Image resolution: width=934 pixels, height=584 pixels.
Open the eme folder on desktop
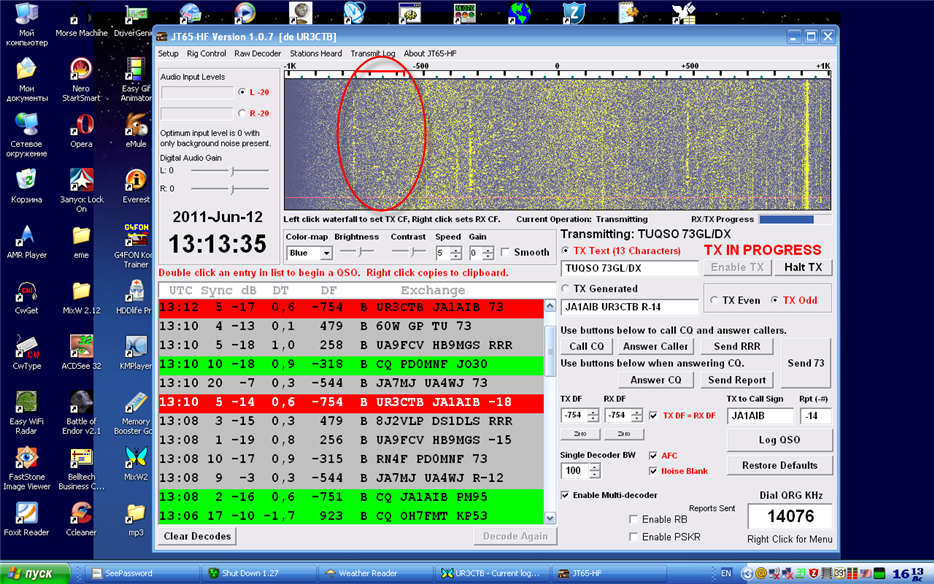pos(81,241)
